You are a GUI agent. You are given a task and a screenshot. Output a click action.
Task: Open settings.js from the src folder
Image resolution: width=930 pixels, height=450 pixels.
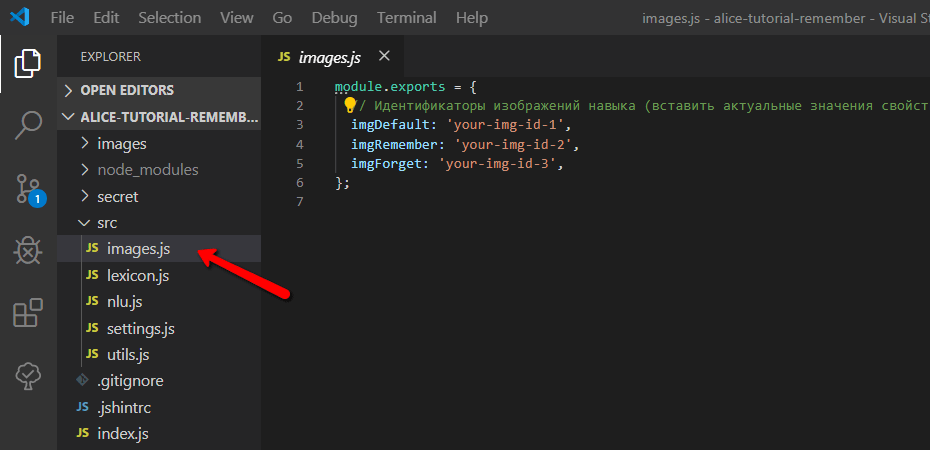[x=141, y=328]
